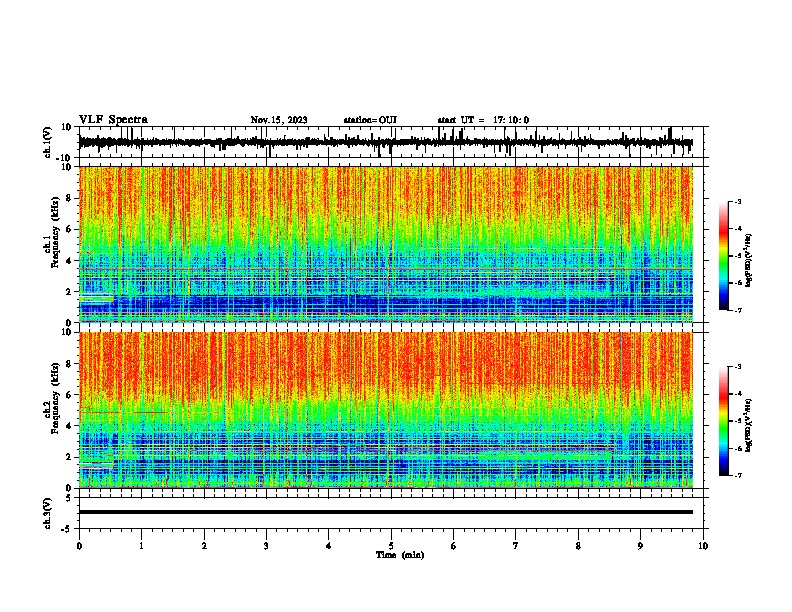The width and height of the screenshot is (792, 612).
Task: Click the time axis tick label "0"
Action: point(79,546)
